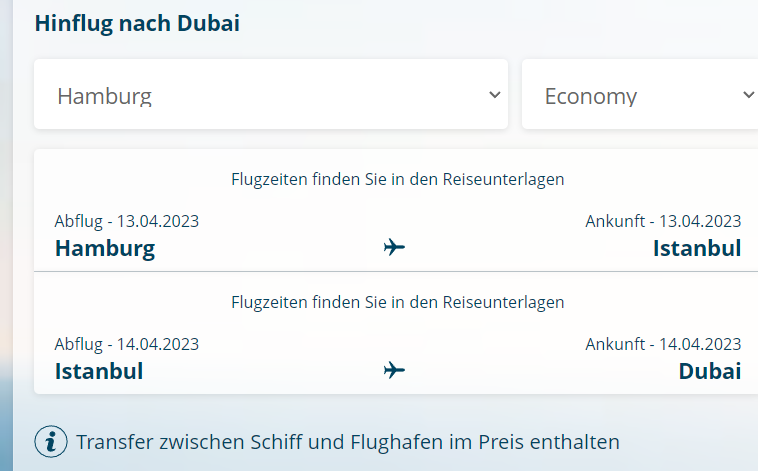Click the chevron arrow in the Economy field

(748, 95)
